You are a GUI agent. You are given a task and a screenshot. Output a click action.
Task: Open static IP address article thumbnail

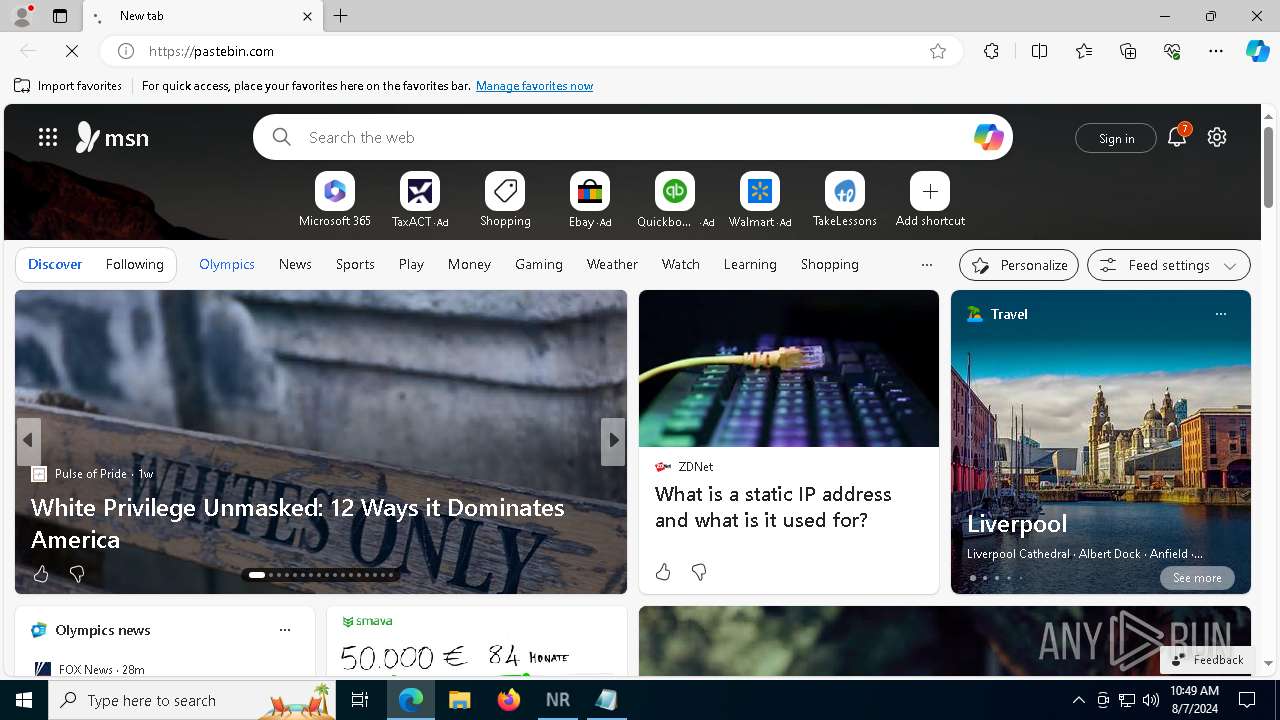pyautogui.click(x=789, y=369)
